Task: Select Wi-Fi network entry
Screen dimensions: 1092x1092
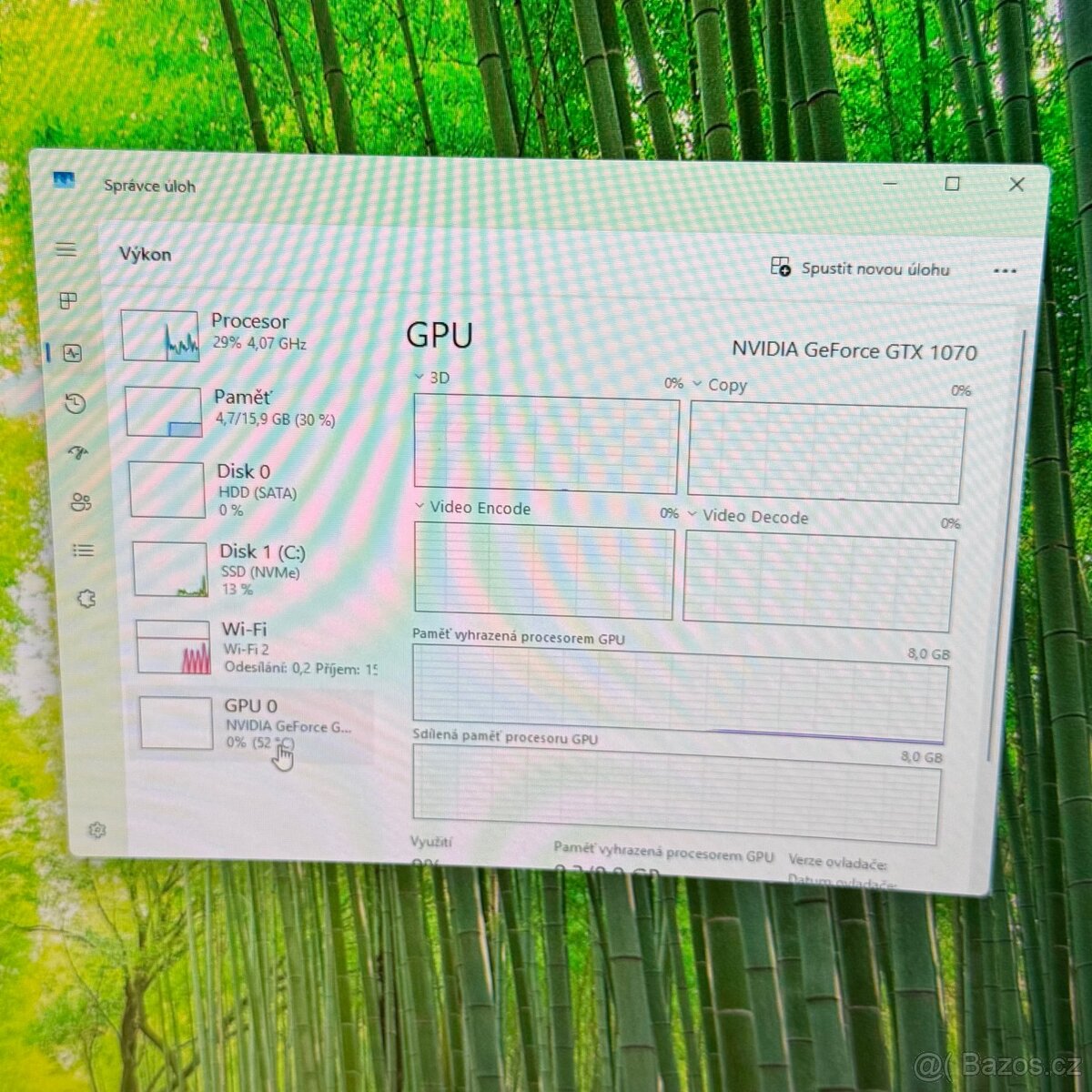Action: (x=256, y=647)
